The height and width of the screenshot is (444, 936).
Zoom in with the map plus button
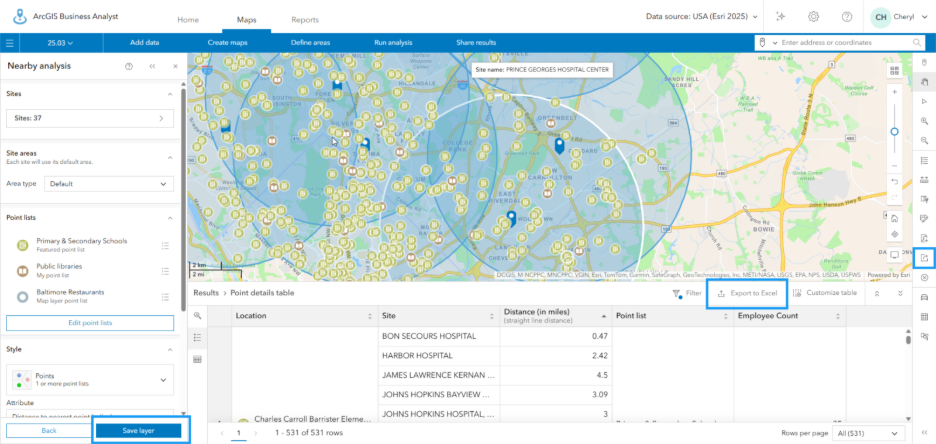tap(894, 92)
